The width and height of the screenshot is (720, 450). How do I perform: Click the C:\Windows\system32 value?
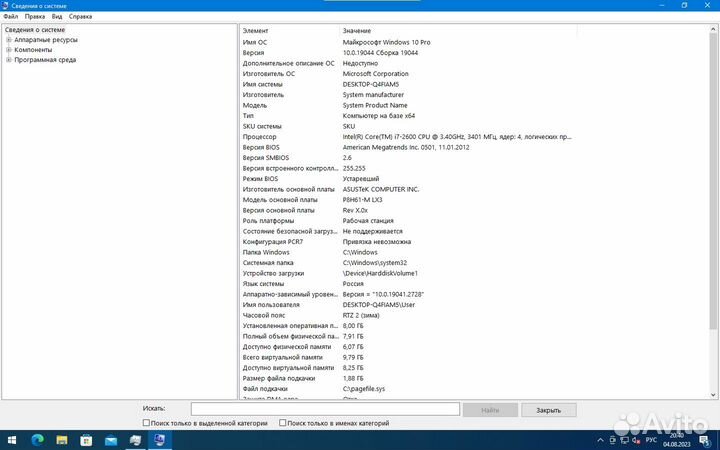coord(375,263)
